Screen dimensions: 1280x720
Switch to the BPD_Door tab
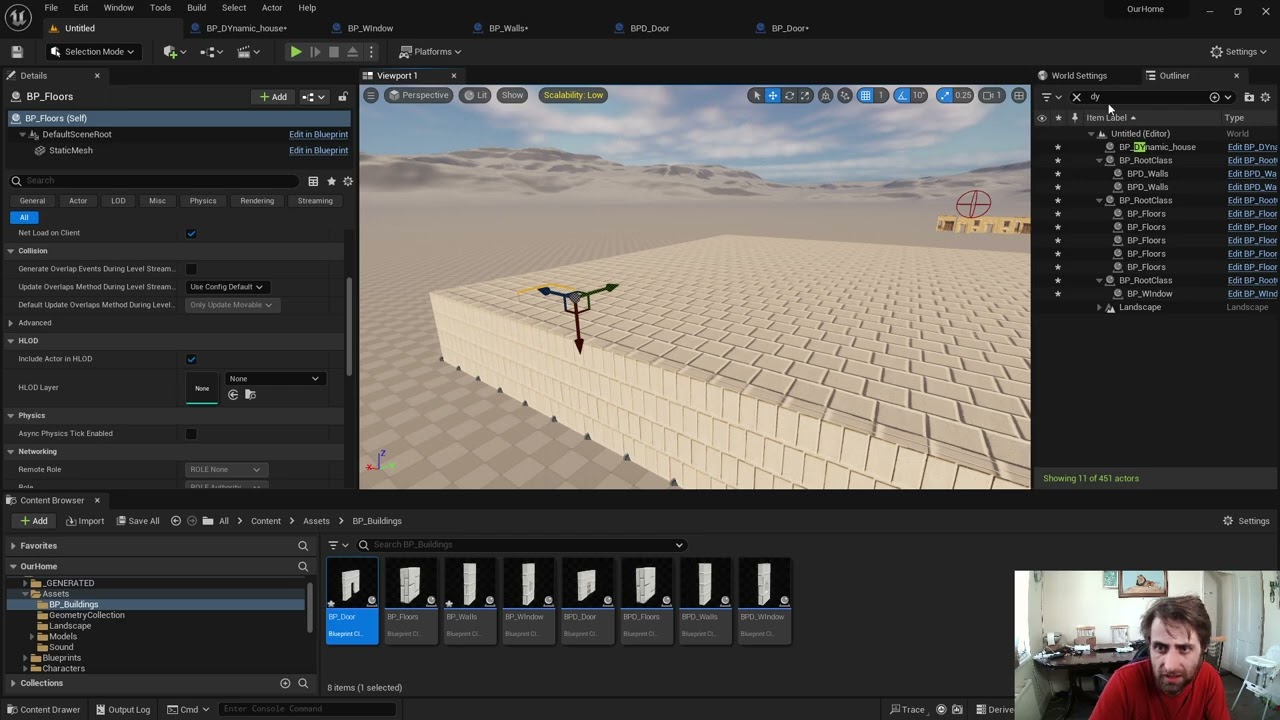coord(650,28)
